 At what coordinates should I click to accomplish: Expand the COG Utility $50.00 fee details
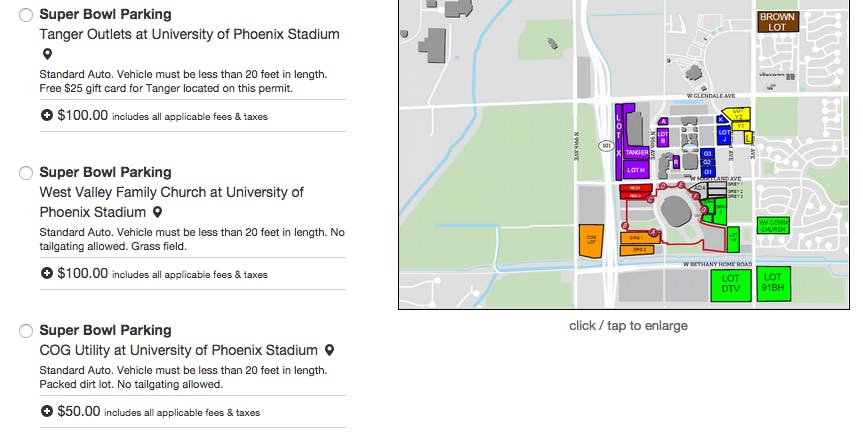coord(47,411)
